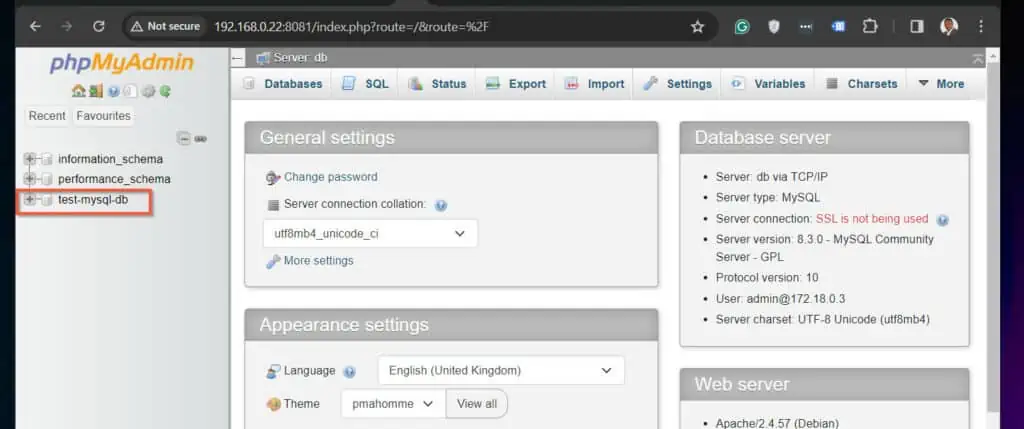Click the phpMyAdmin logo

click(121, 63)
